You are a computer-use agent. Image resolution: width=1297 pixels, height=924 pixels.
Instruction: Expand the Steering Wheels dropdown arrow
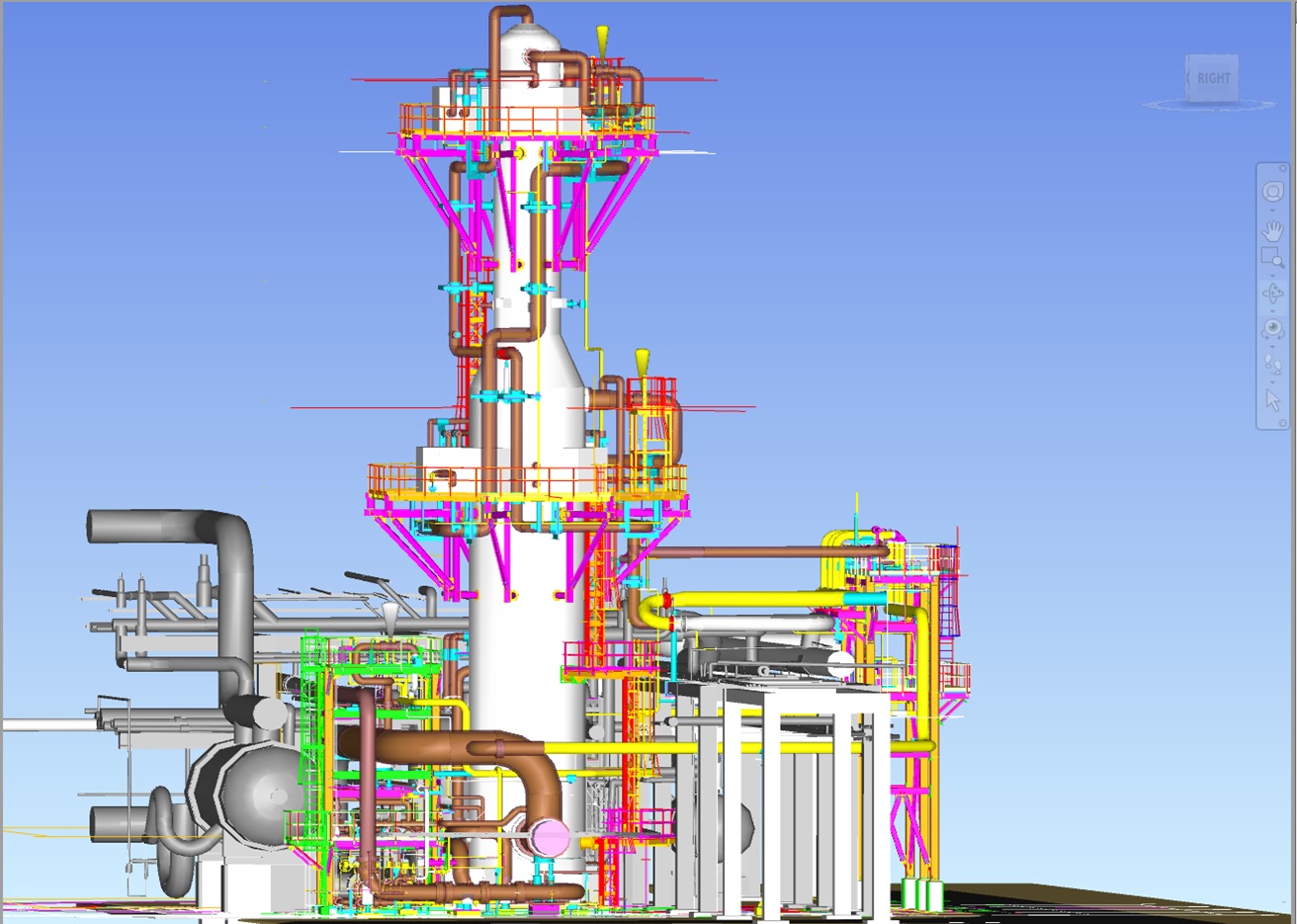click(1272, 210)
